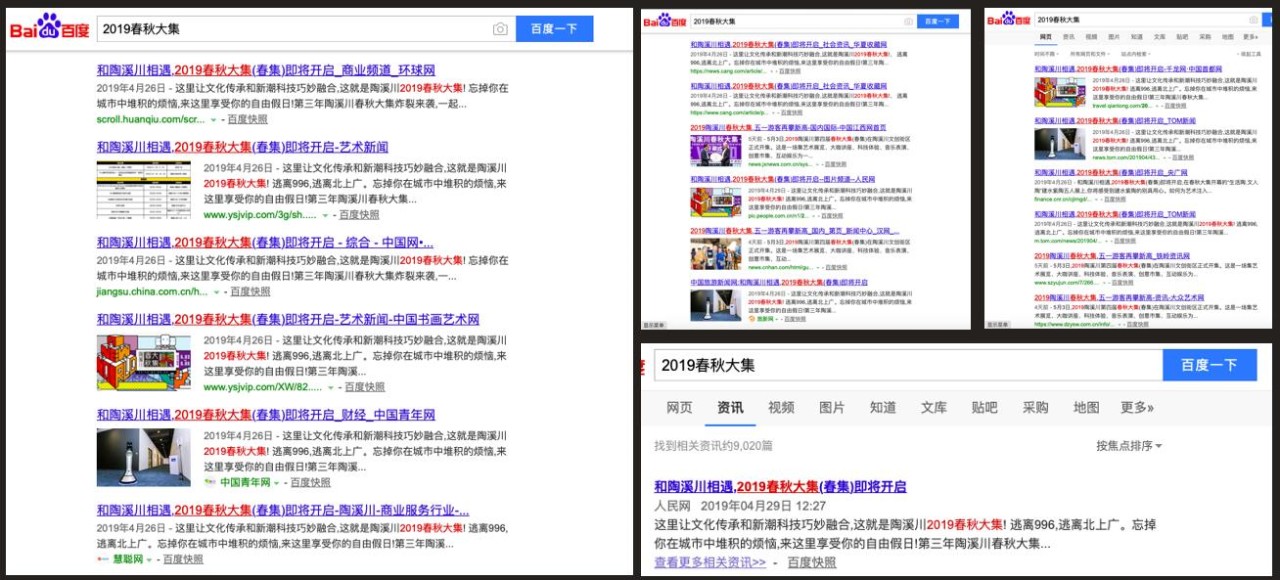The height and width of the screenshot is (580, 1280).
Task: Click the Baidu logo in the top-right screenshot
Action: tap(1009, 19)
